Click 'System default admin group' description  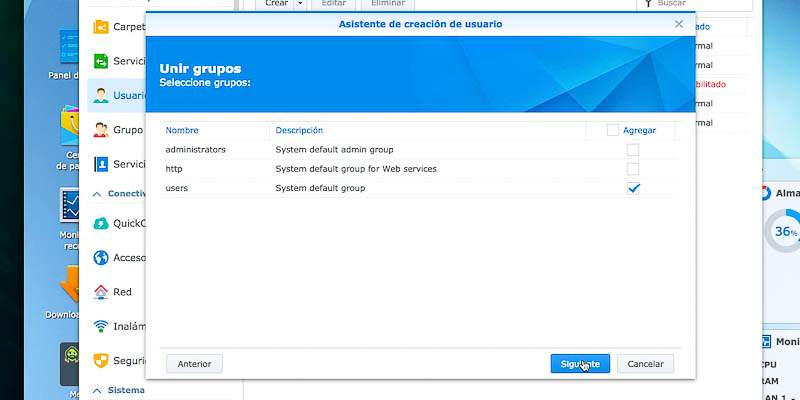click(x=334, y=150)
